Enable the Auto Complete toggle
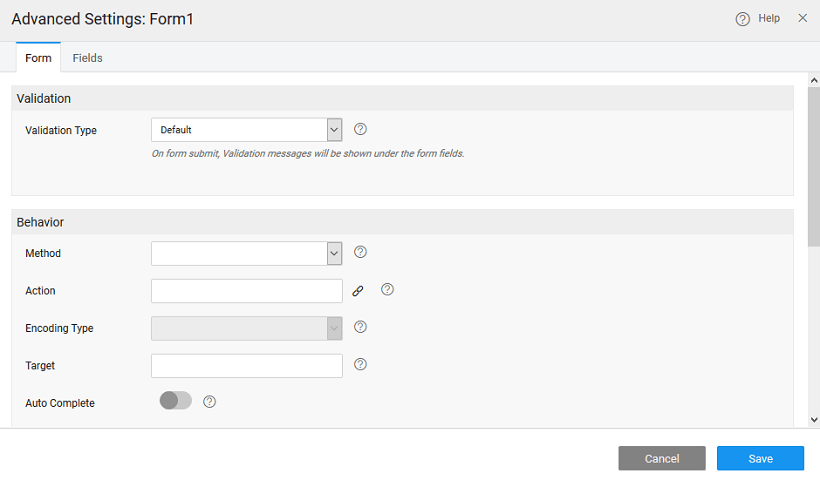The width and height of the screenshot is (820, 487). pos(175,401)
